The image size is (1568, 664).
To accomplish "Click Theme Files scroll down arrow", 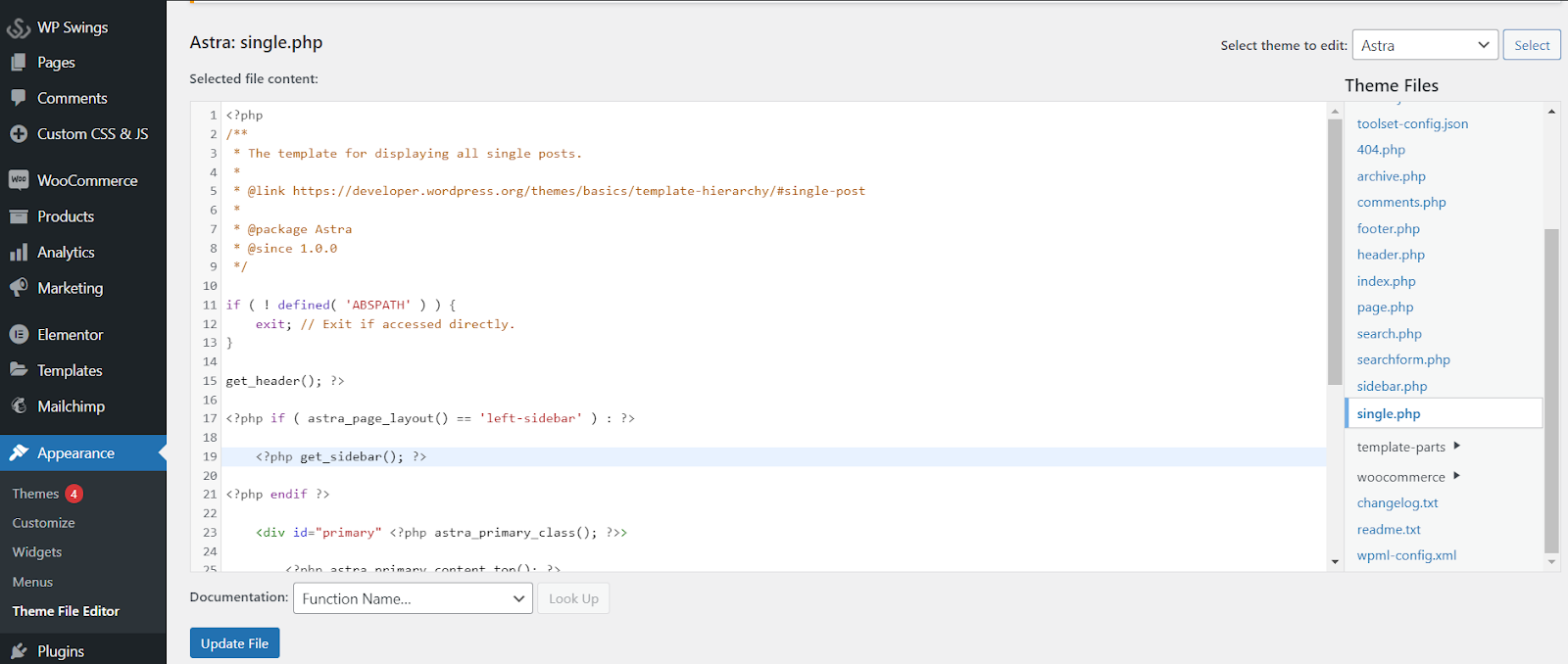I will click(x=1551, y=562).
